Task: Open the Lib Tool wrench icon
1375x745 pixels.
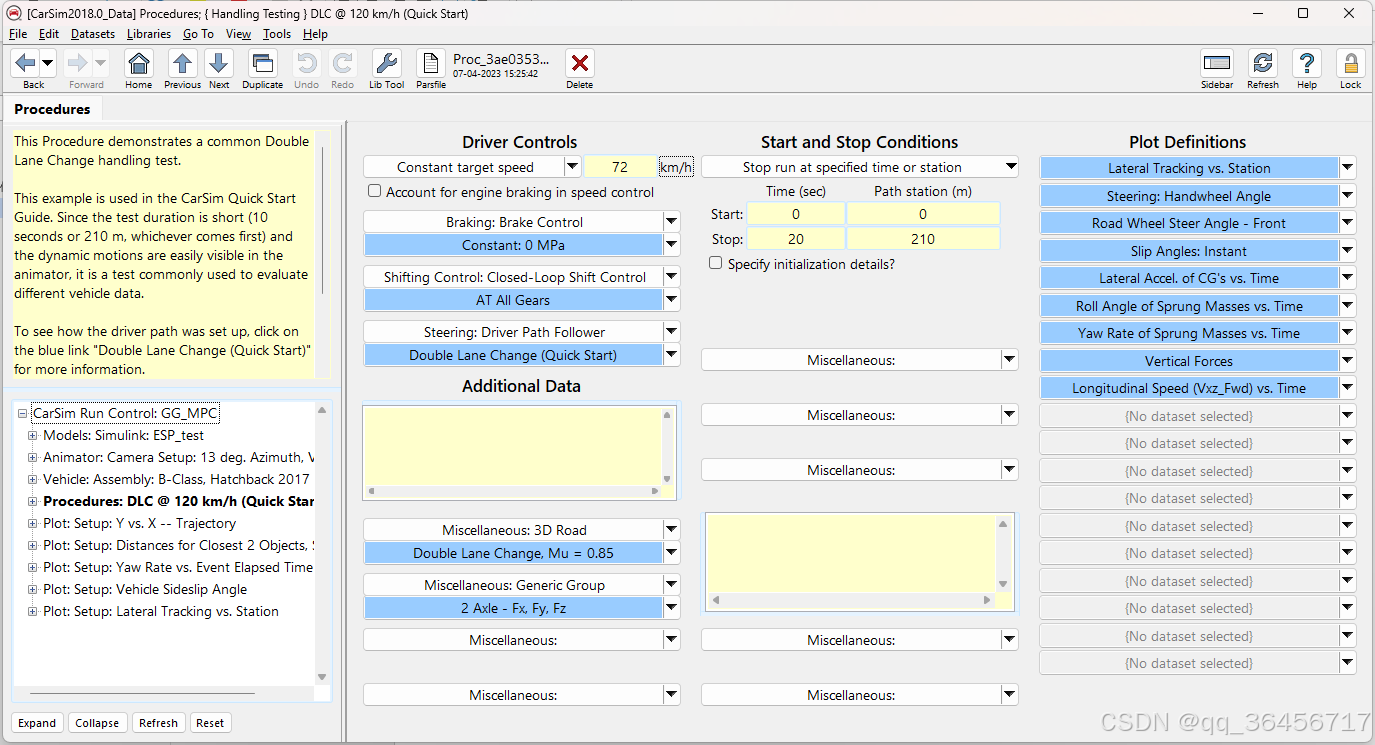Action: click(x=387, y=63)
